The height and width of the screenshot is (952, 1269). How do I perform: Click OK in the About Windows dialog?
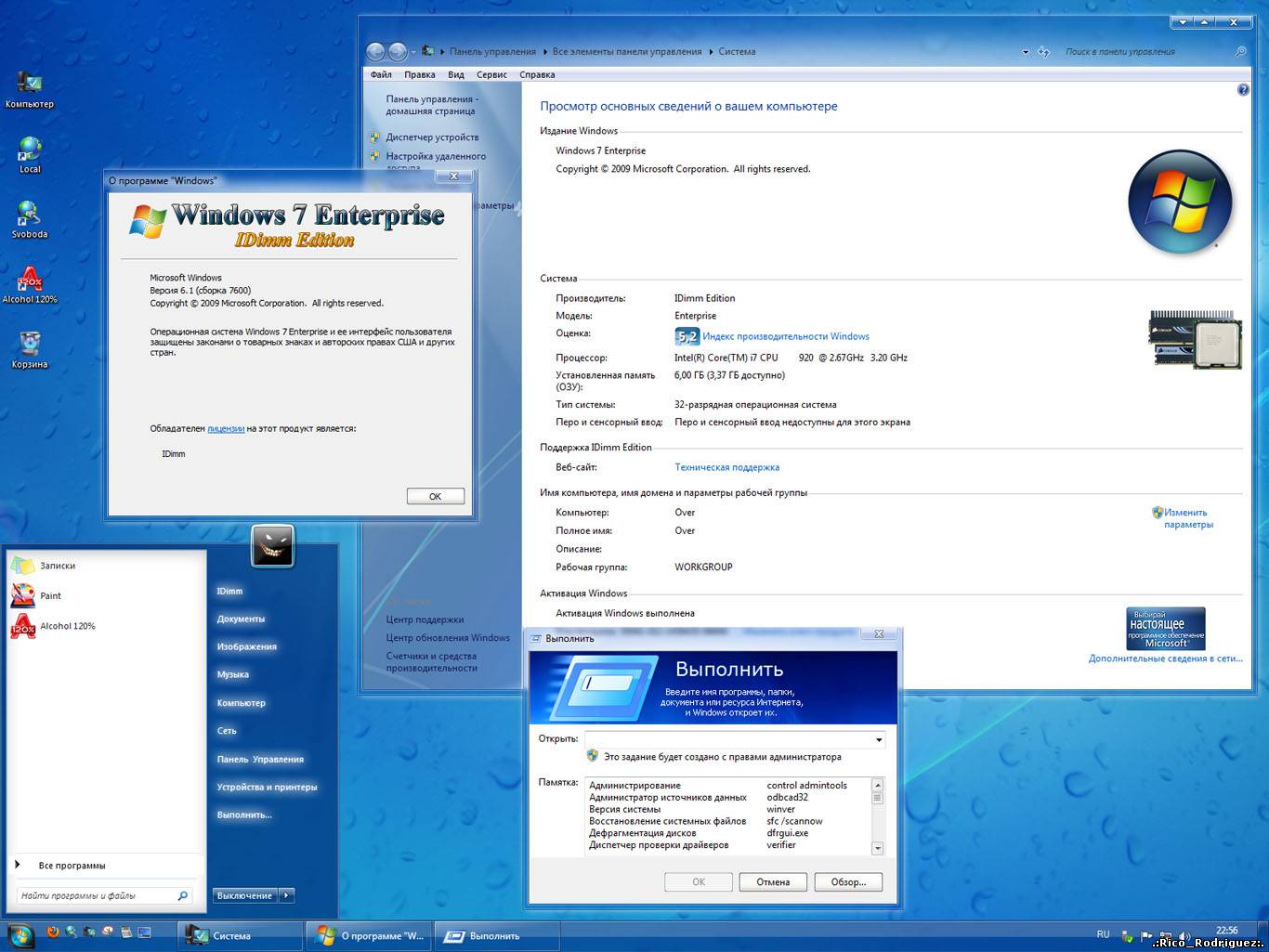[435, 496]
